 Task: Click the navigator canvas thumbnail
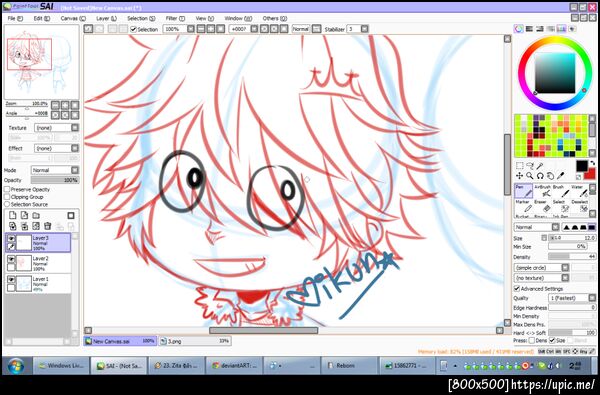click(x=41, y=62)
